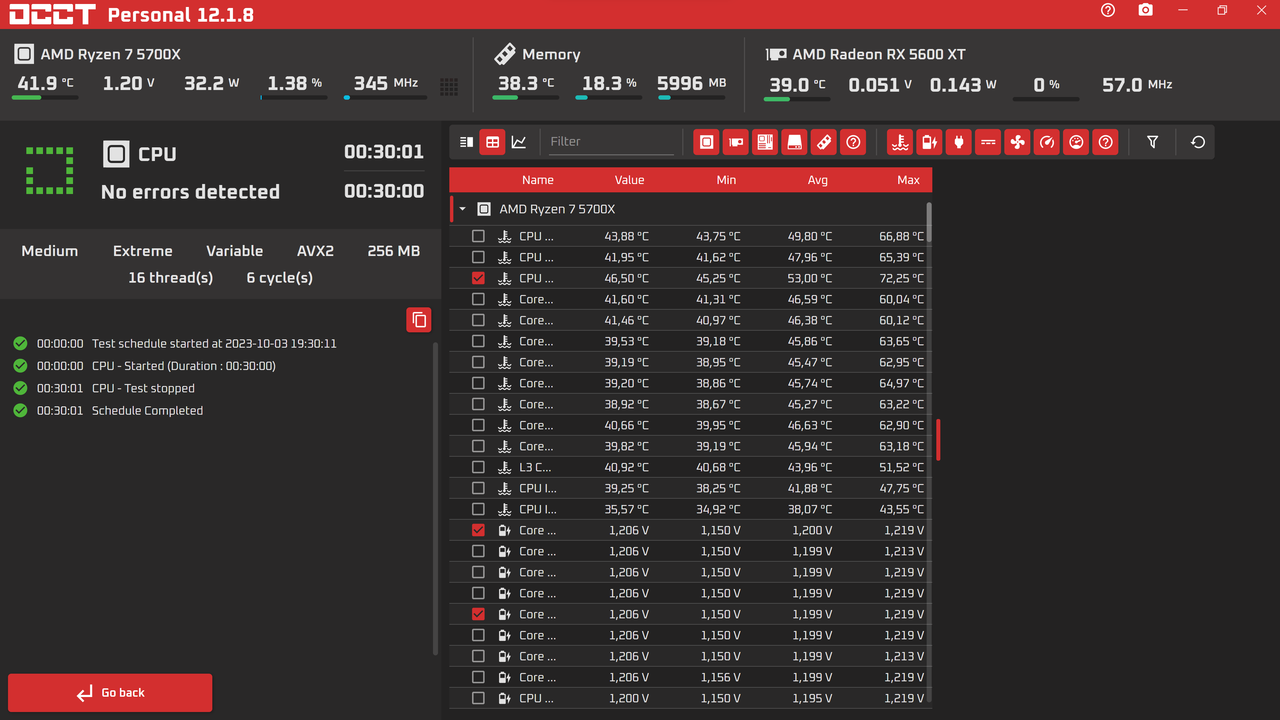
Task: Select the 'CPU - Started' log entry
Action: 144,366
